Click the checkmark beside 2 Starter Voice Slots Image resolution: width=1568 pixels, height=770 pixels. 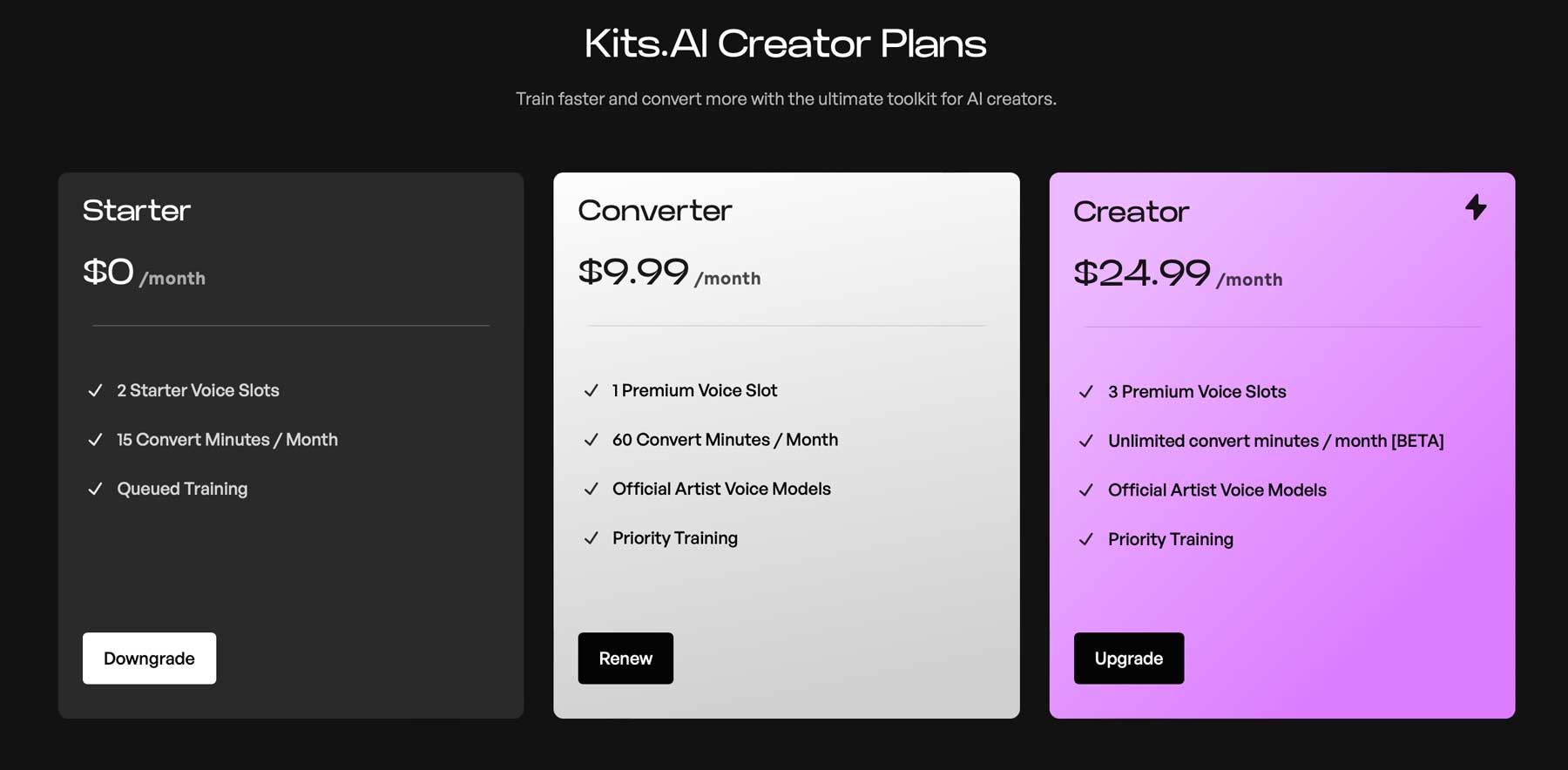(x=95, y=391)
